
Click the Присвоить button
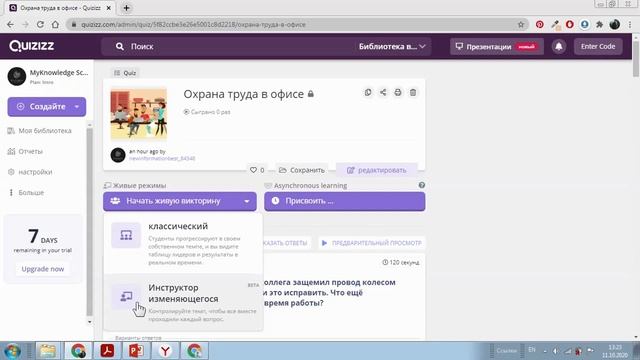(344, 201)
